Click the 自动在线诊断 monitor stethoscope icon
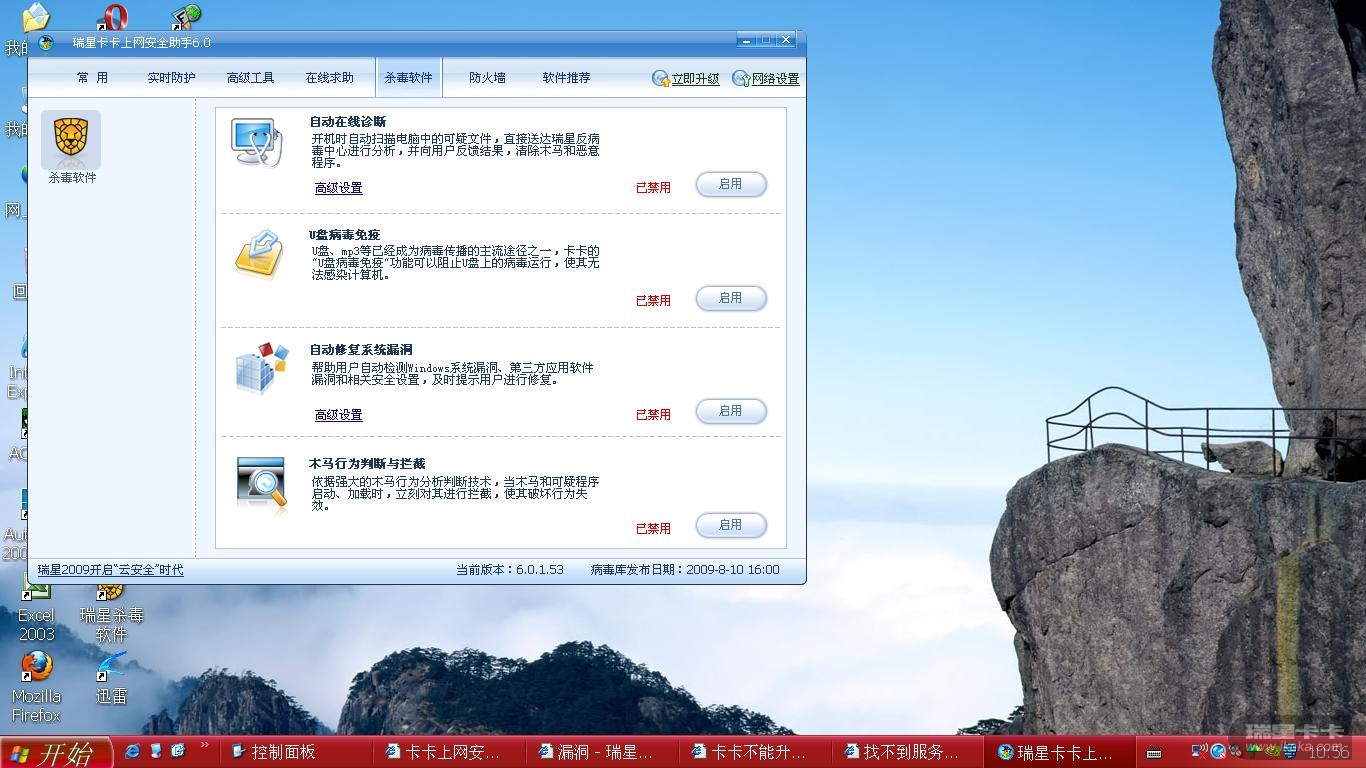 pyautogui.click(x=257, y=143)
